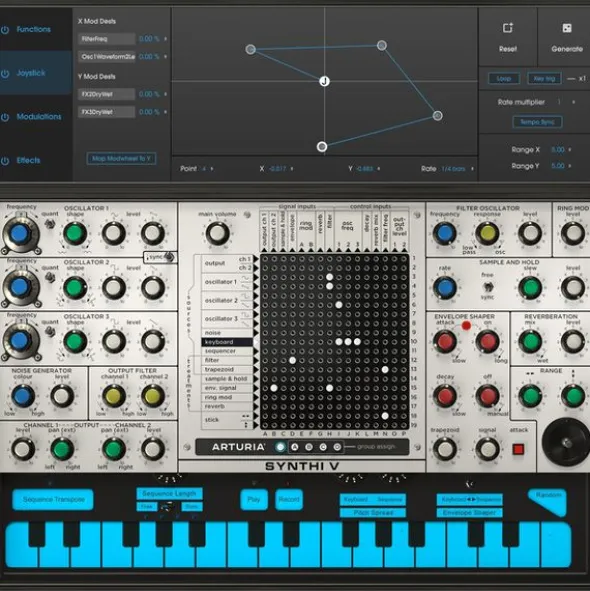Open the Osc1Waveform2Le destination dropdown

click(x=107, y=57)
